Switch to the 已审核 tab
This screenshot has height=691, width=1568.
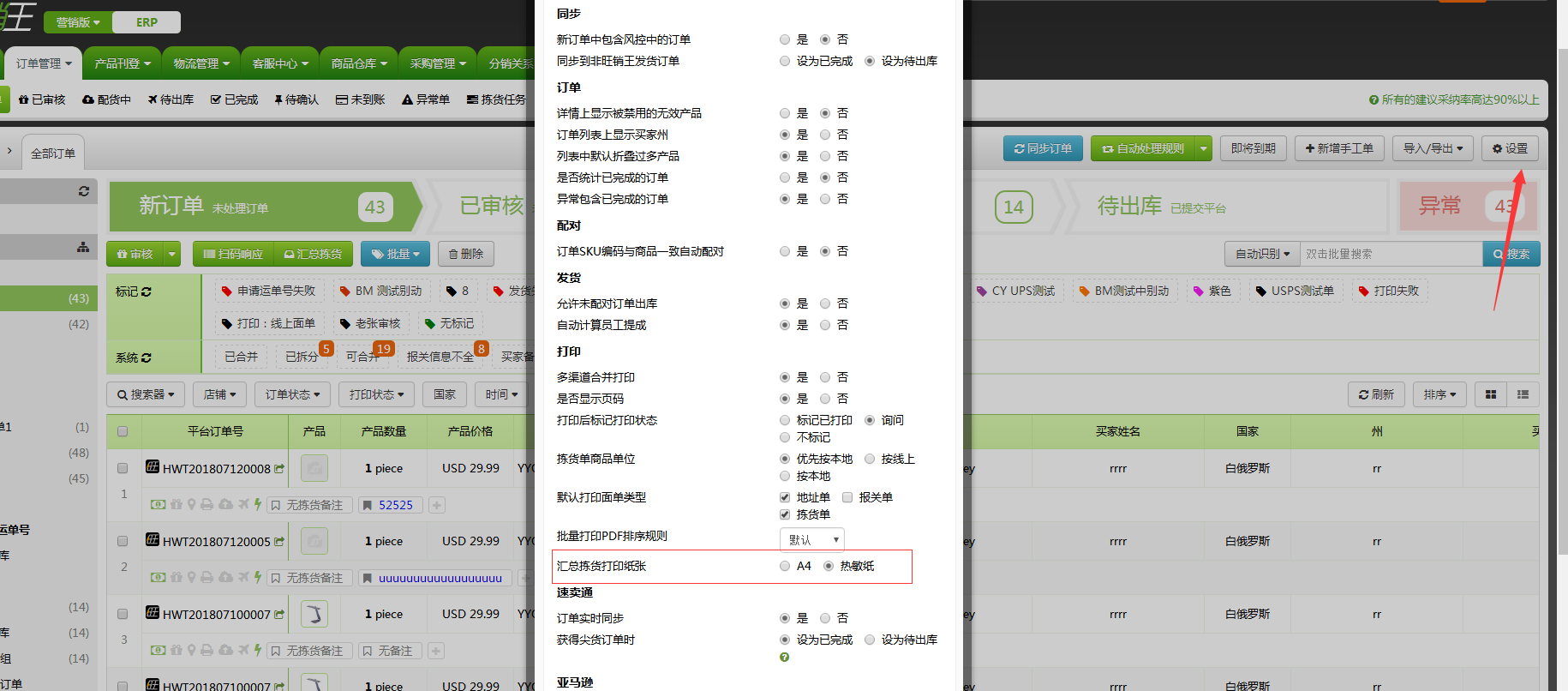[42, 99]
